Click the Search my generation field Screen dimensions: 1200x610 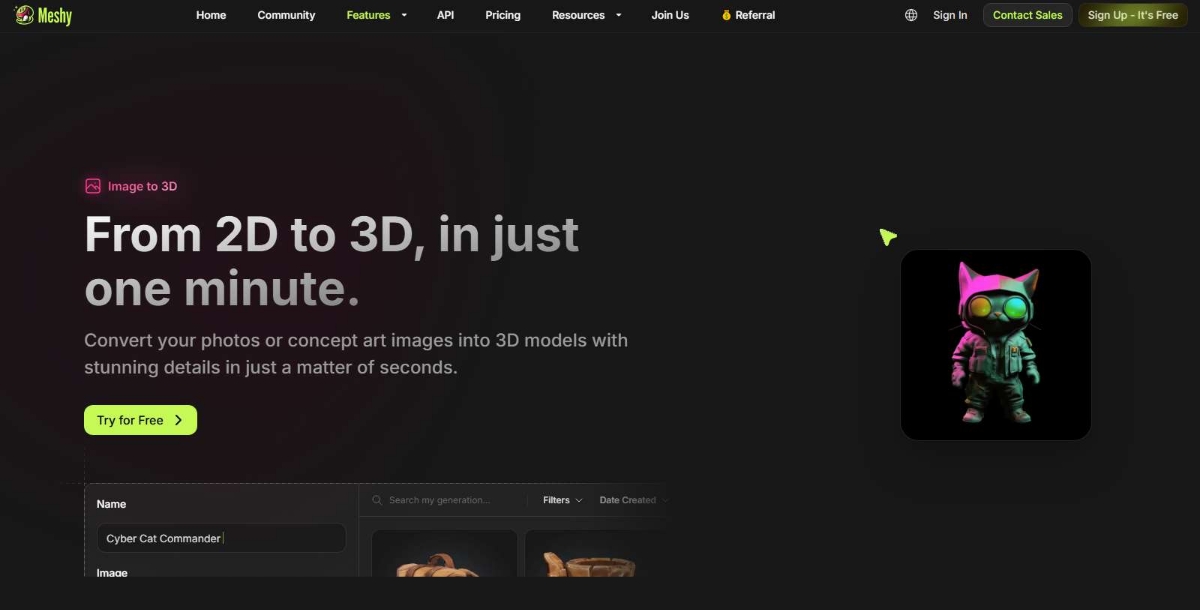click(440, 500)
